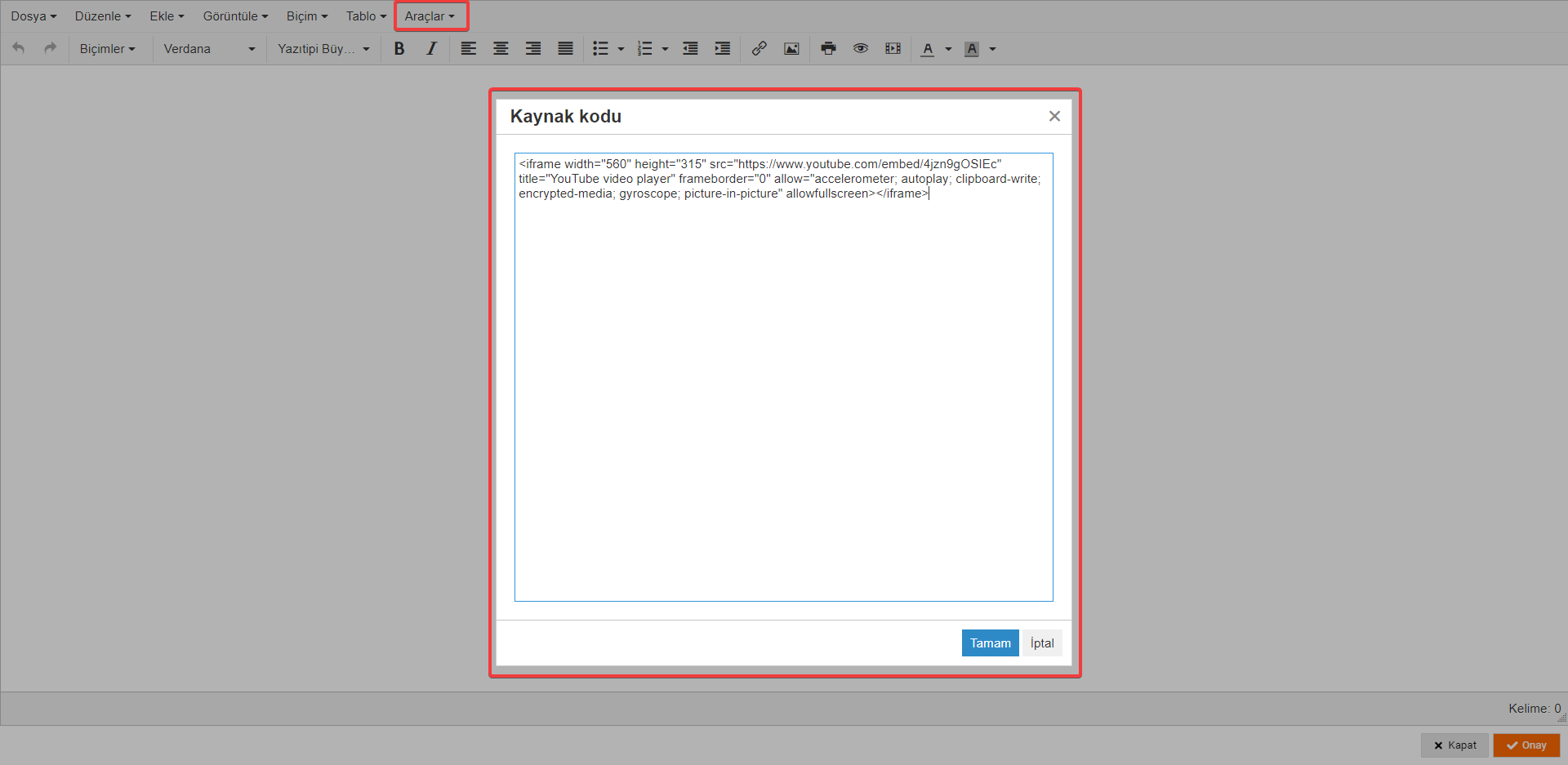Open the Yazıtipi Büy... font size dropdown
Image resolution: width=1568 pixels, height=765 pixels.
point(323,49)
